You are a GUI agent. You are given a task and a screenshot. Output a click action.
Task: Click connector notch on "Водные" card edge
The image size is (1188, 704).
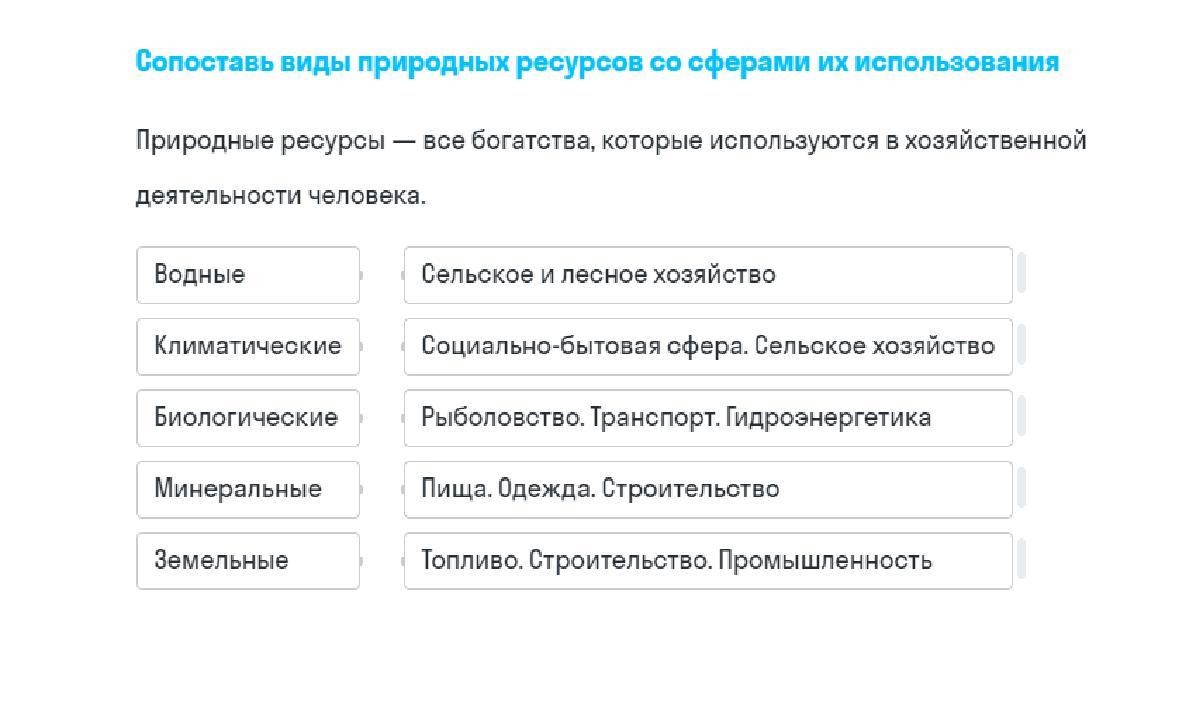coord(360,275)
